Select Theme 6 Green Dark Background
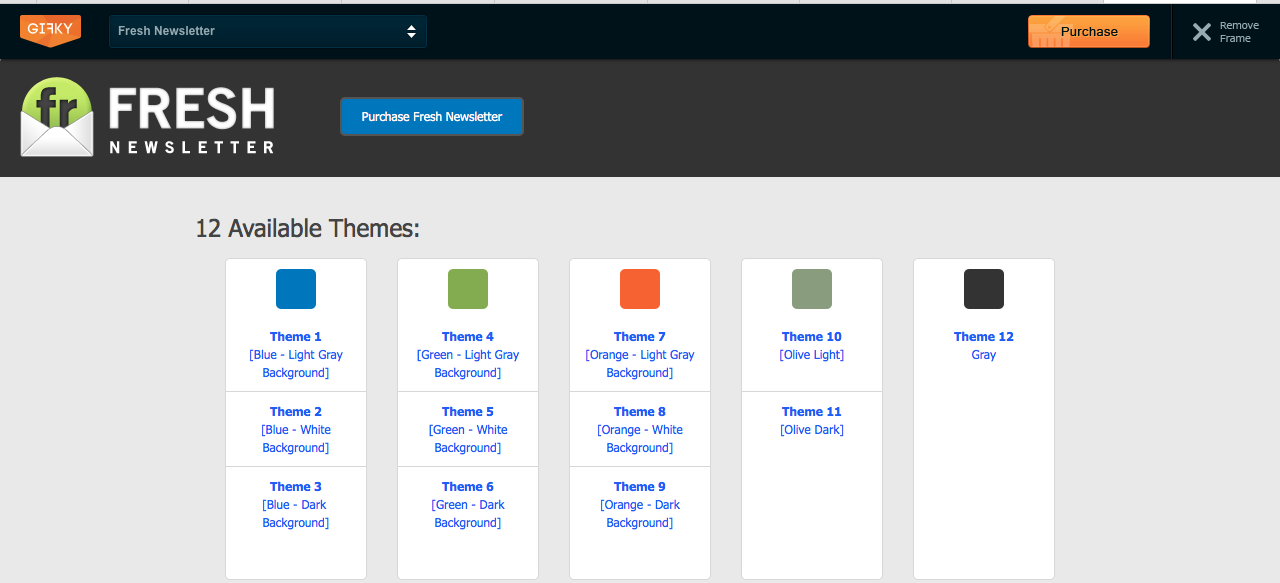1280x583 pixels. (x=468, y=504)
